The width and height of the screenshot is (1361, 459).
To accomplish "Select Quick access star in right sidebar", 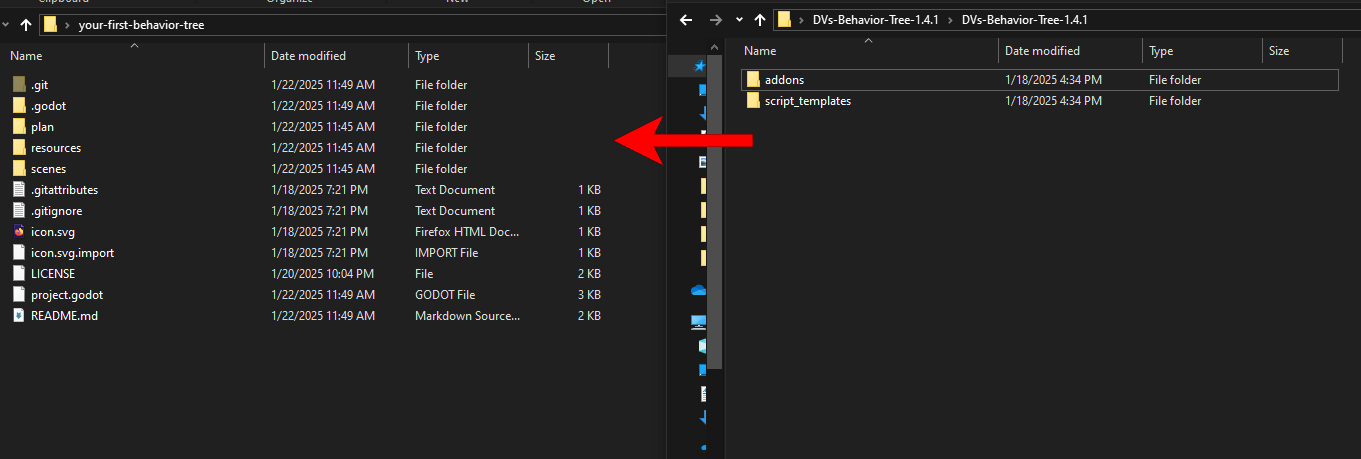I will pyautogui.click(x=699, y=65).
